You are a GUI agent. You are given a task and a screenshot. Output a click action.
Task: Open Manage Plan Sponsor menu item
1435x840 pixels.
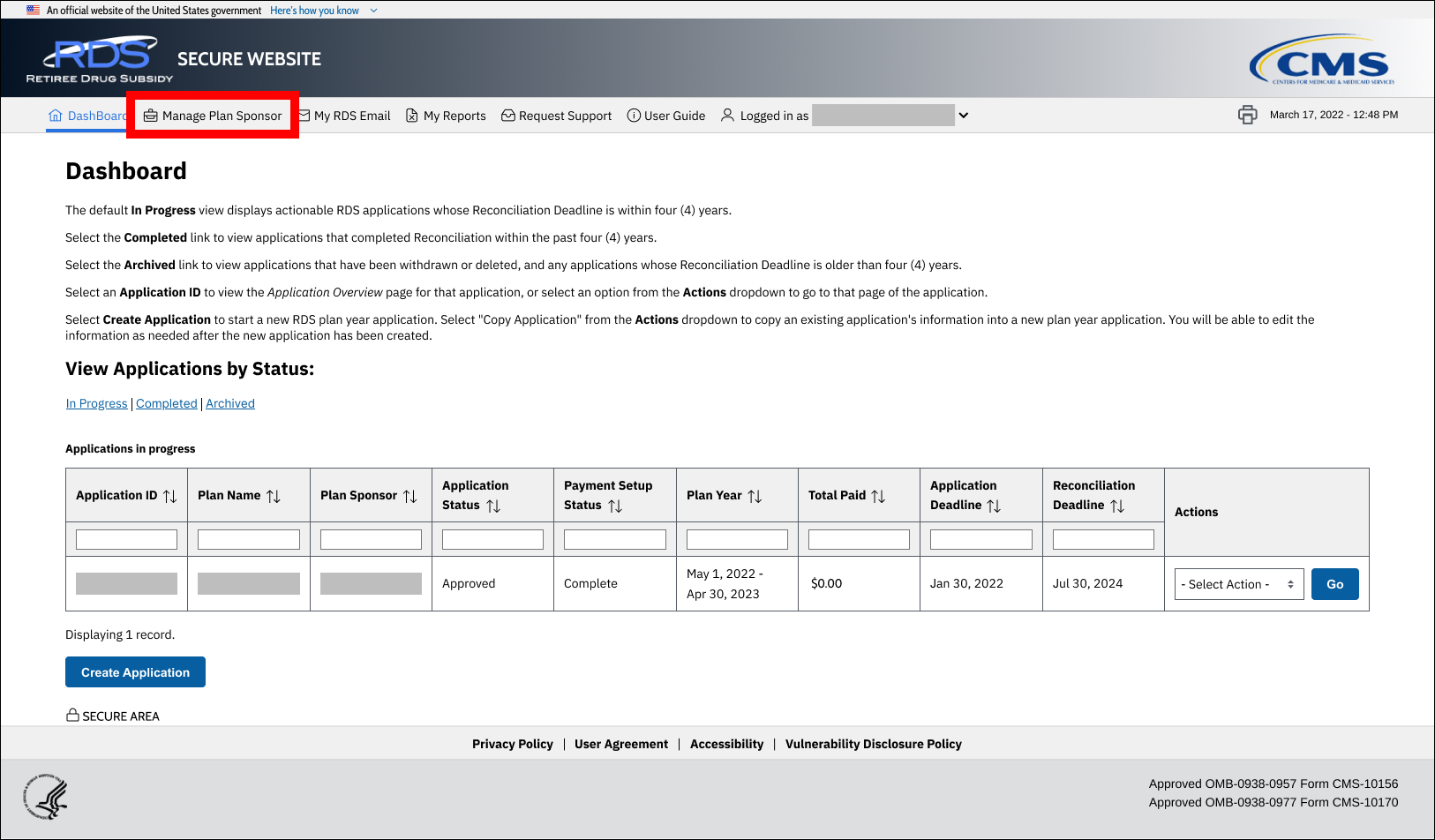click(x=213, y=116)
